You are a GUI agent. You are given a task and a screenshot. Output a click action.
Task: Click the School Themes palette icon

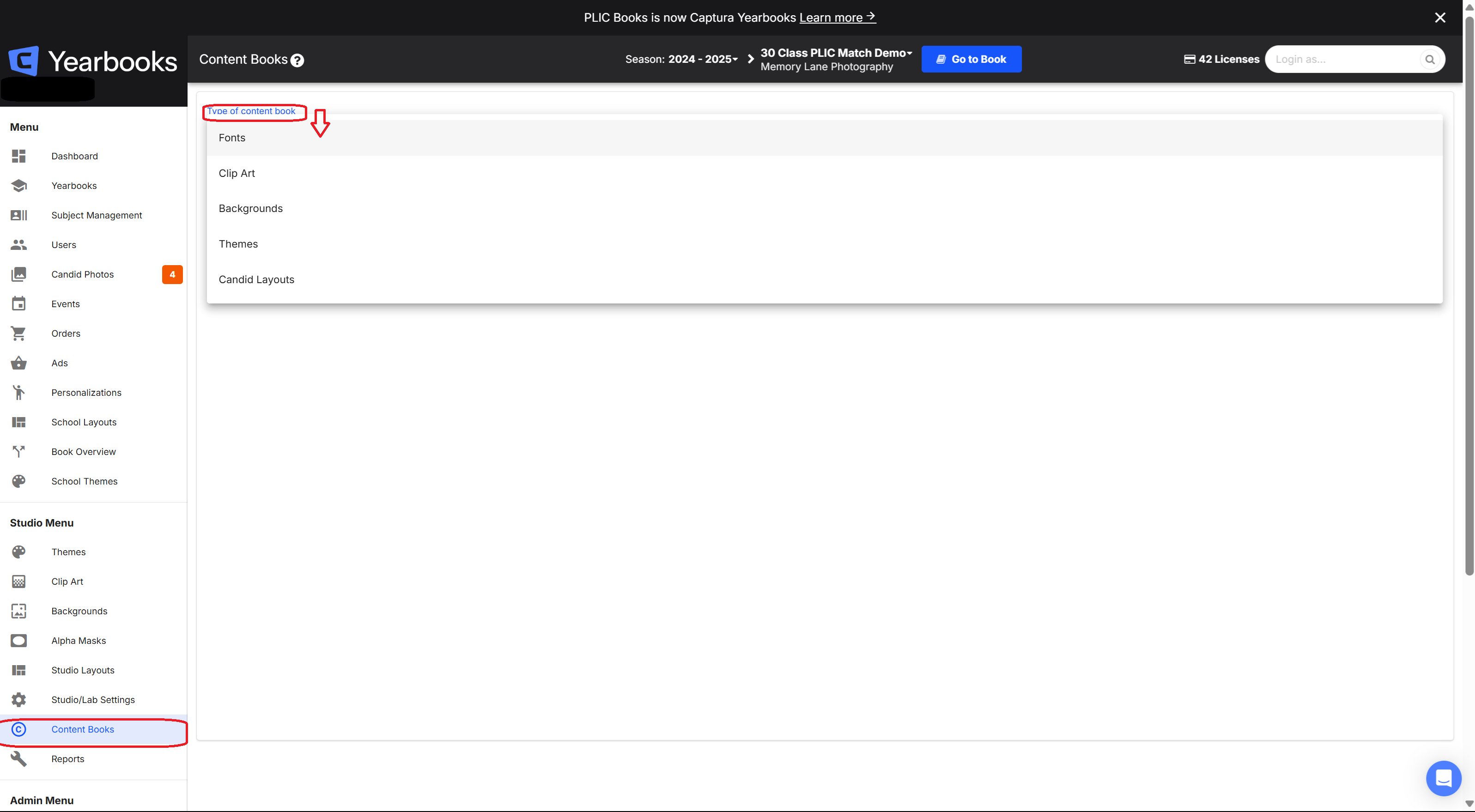pyautogui.click(x=19, y=481)
